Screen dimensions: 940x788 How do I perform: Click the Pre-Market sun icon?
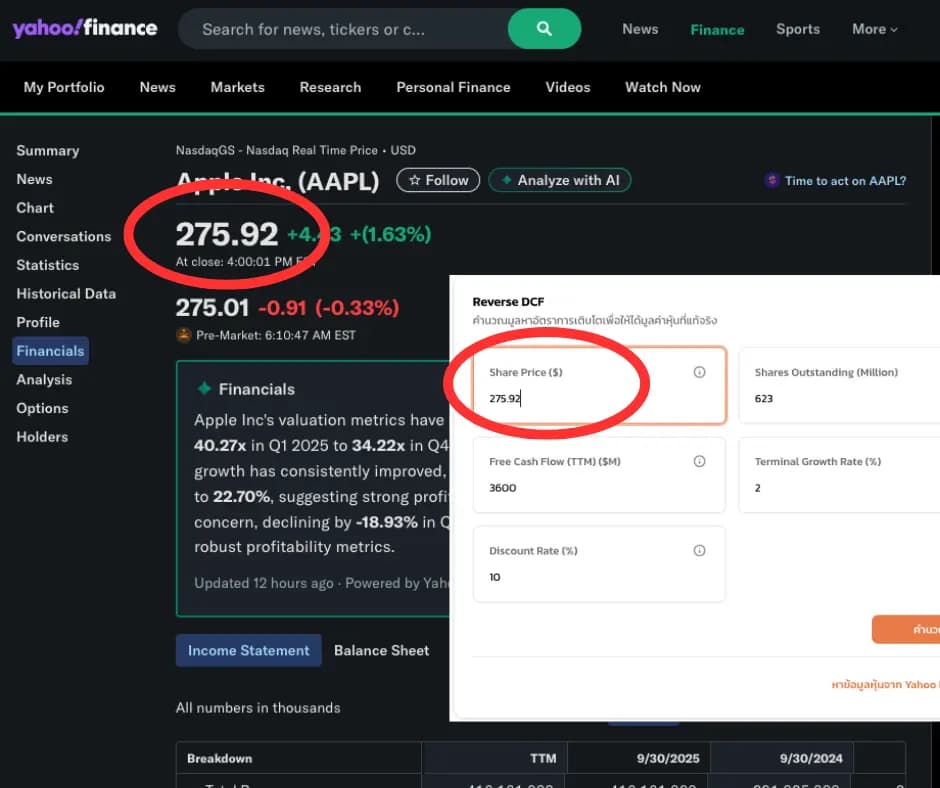[183, 334]
